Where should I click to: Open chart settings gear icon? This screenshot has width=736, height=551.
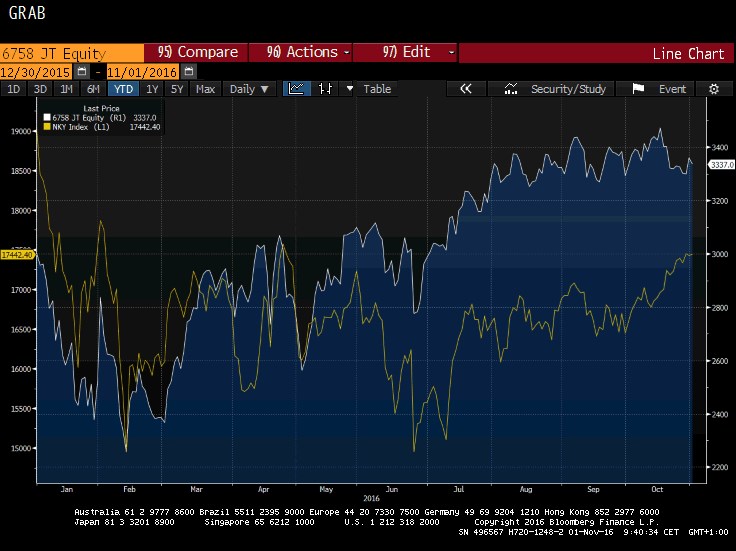coord(713,89)
